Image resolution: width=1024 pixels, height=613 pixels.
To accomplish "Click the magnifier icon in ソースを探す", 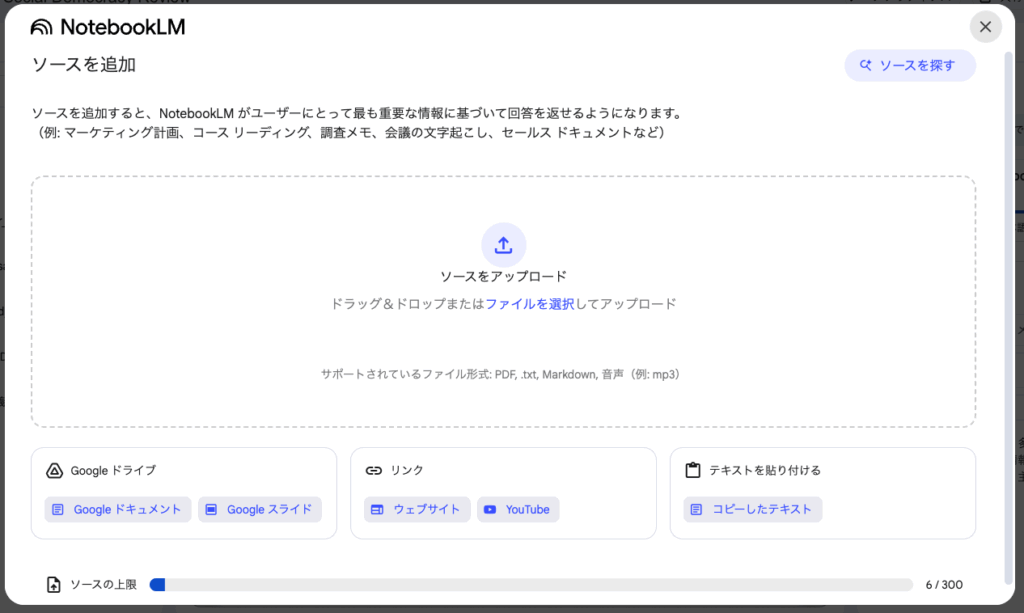I will [866, 66].
